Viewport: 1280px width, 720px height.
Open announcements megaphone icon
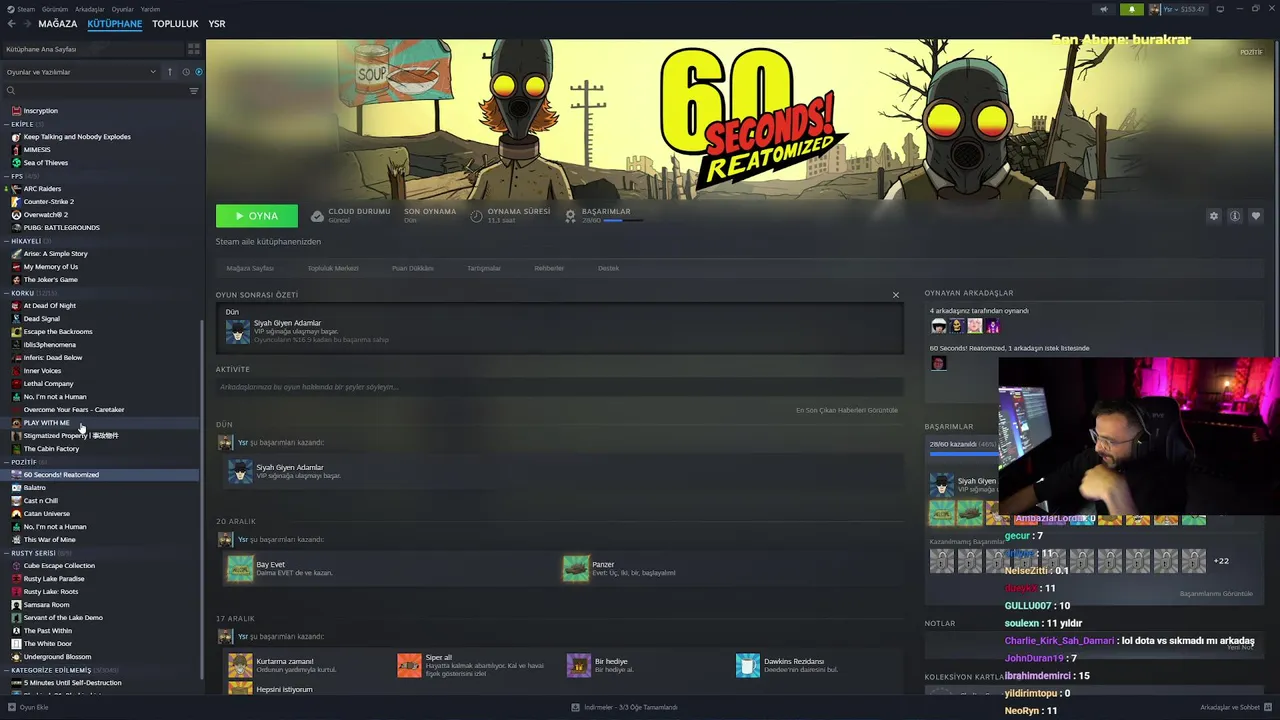pos(1104,9)
